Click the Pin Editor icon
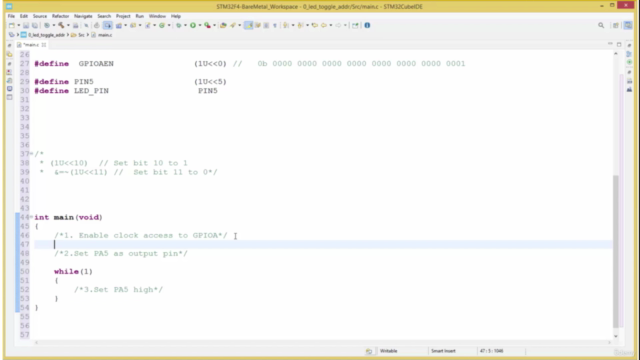The width and height of the screenshot is (640, 360). [355, 25]
